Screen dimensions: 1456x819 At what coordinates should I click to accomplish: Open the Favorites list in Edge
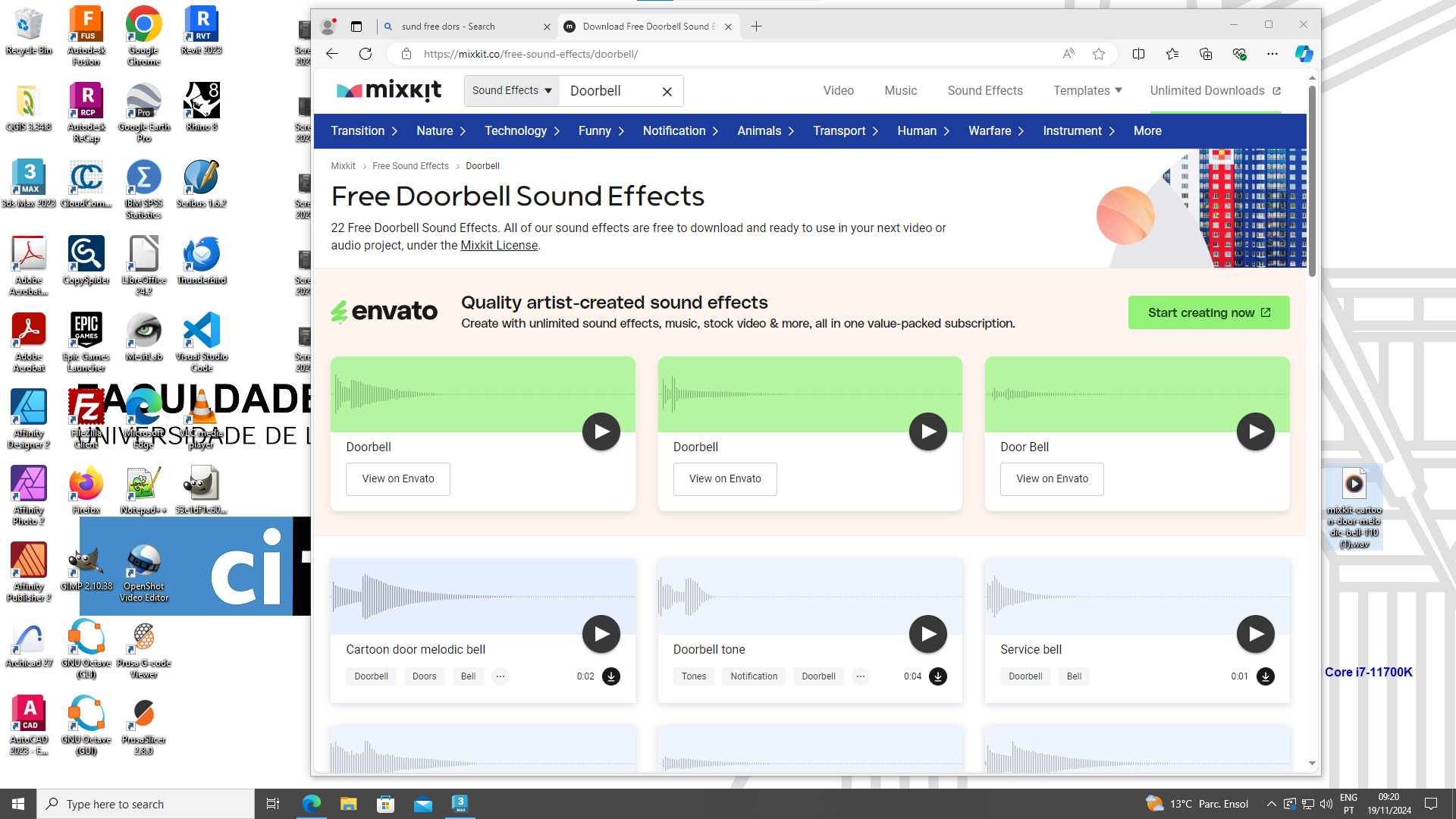1172,54
